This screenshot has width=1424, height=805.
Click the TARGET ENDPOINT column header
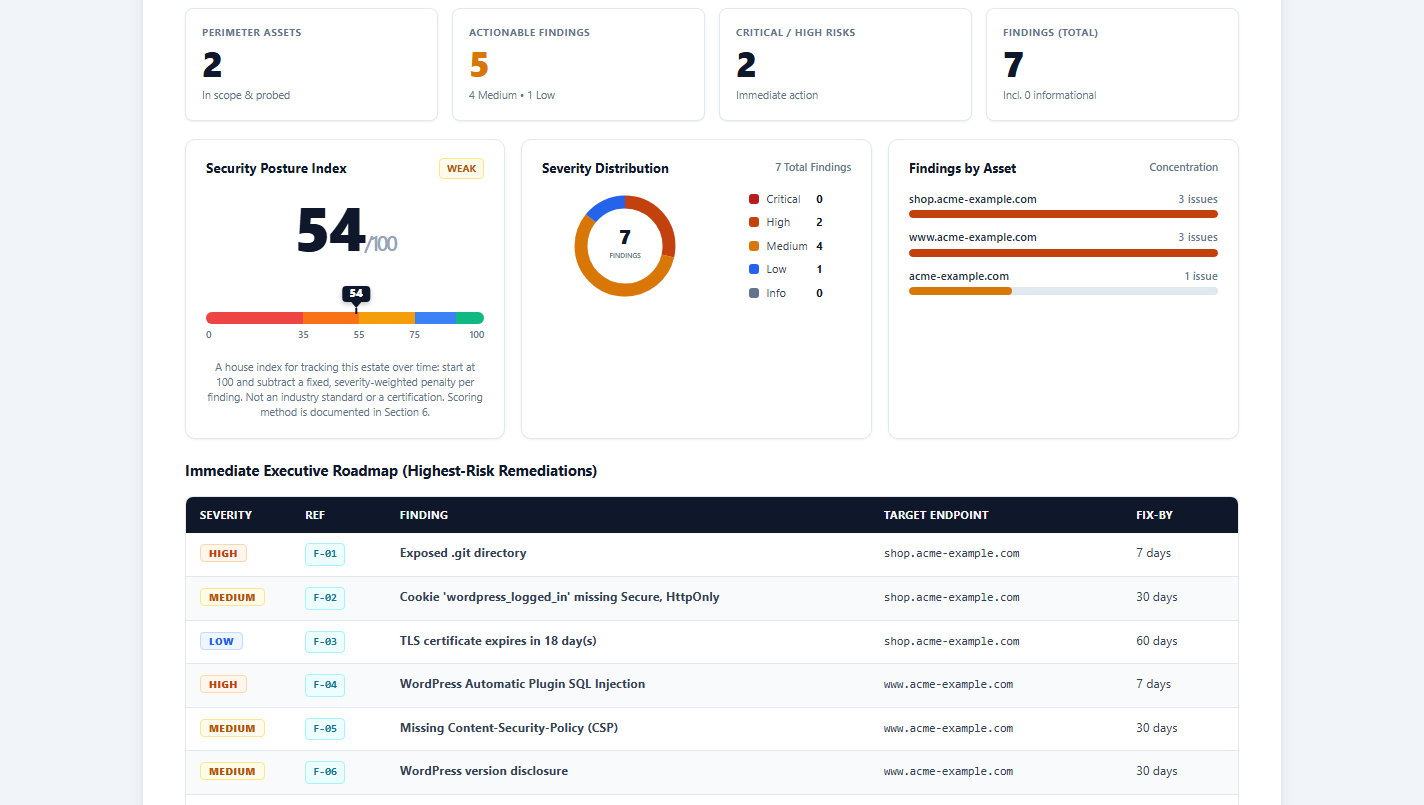936,515
